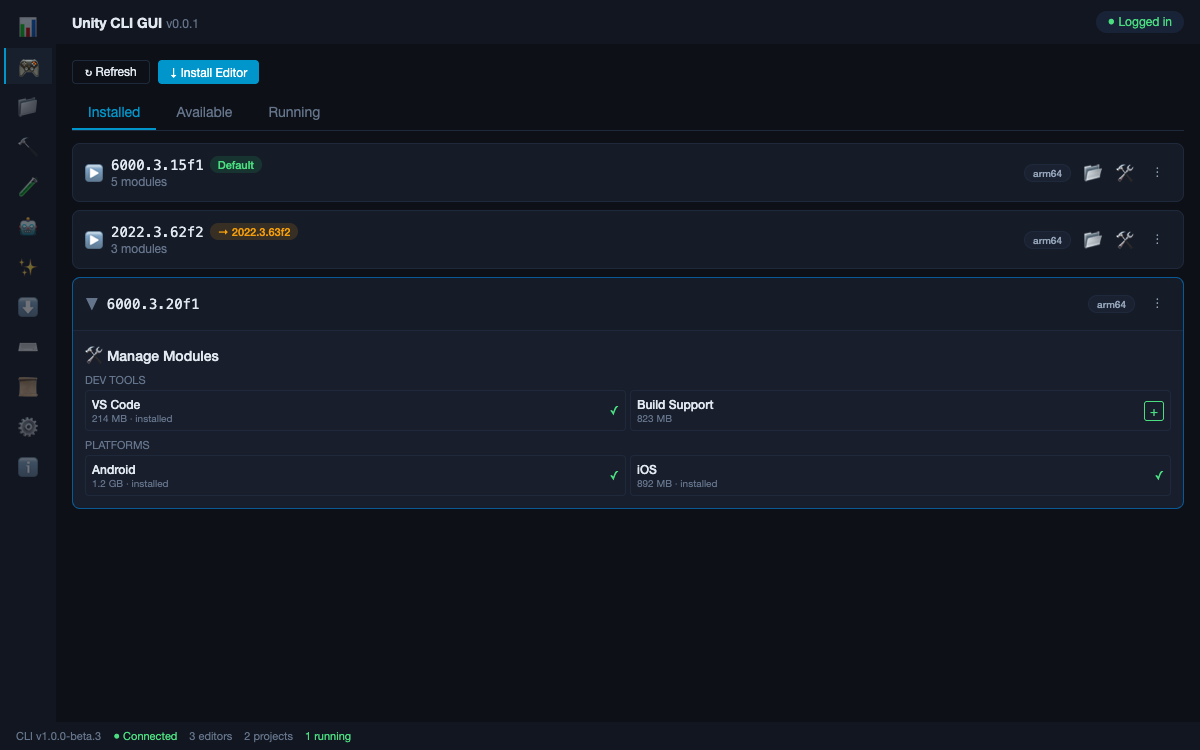Image resolution: width=1200 pixels, height=750 pixels.
Task: Click the PLATFORMS section label
Action: (x=117, y=445)
